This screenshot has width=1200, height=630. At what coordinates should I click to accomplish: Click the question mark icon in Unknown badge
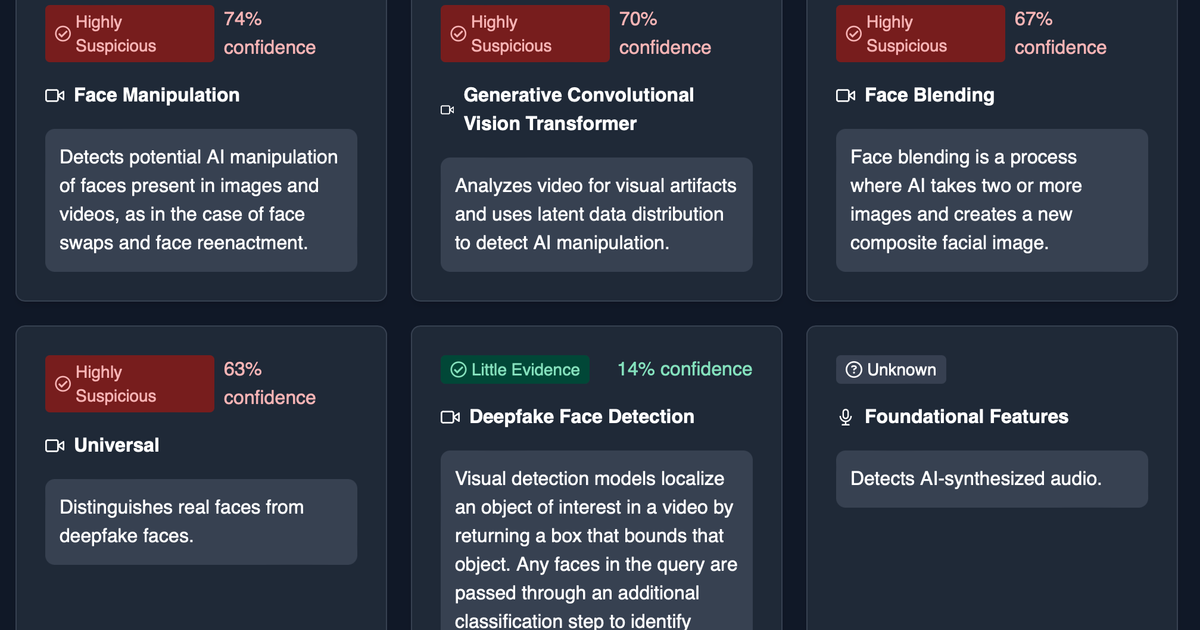pyautogui.click(x=854, y=370)
